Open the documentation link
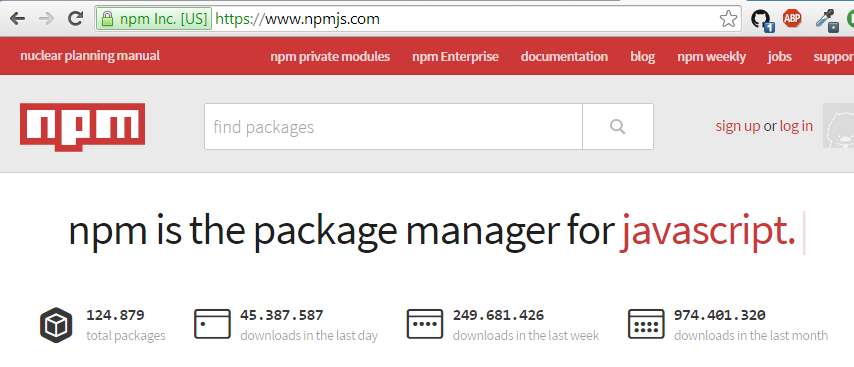Image resolution: width=854 pixels, height=367 pixels. coord(564,57)
